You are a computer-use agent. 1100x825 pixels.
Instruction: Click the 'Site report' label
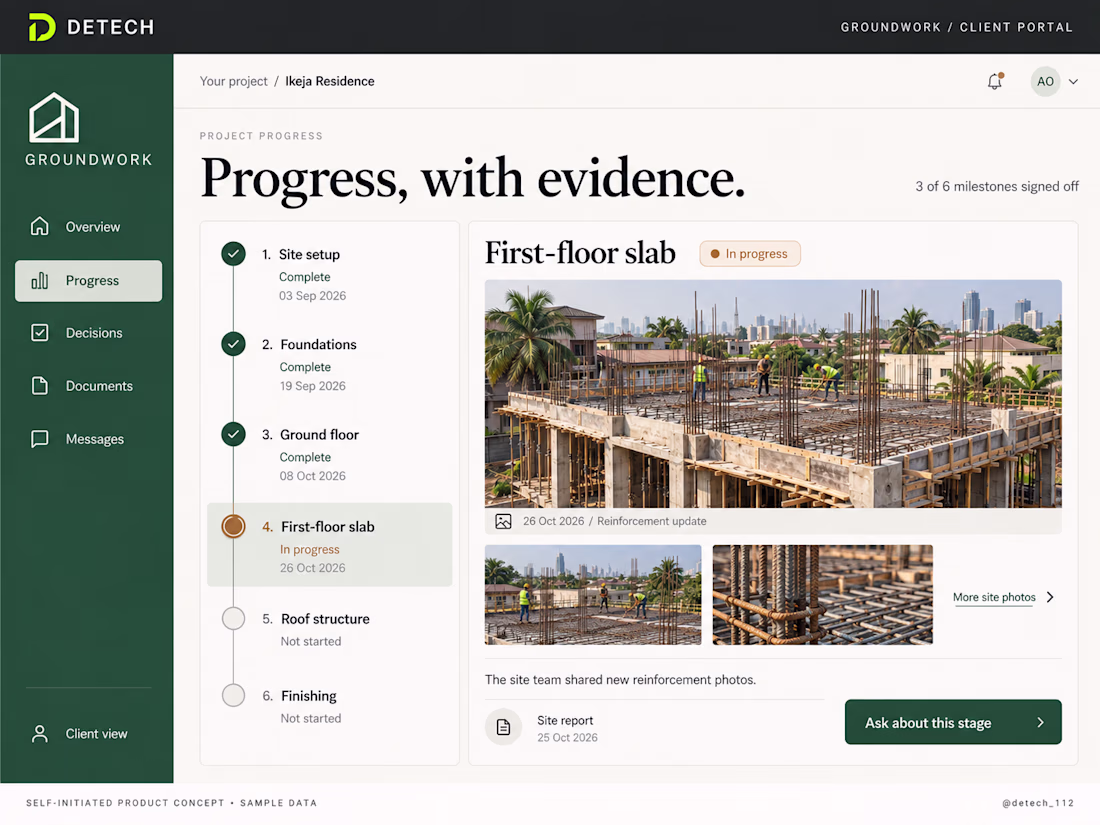click(565, 720)
